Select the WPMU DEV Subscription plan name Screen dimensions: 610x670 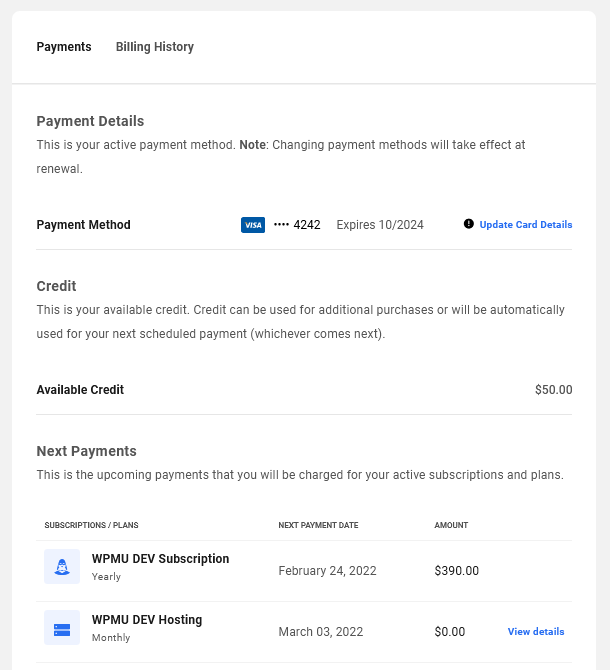pyautogui.click(x=160, y=558)
